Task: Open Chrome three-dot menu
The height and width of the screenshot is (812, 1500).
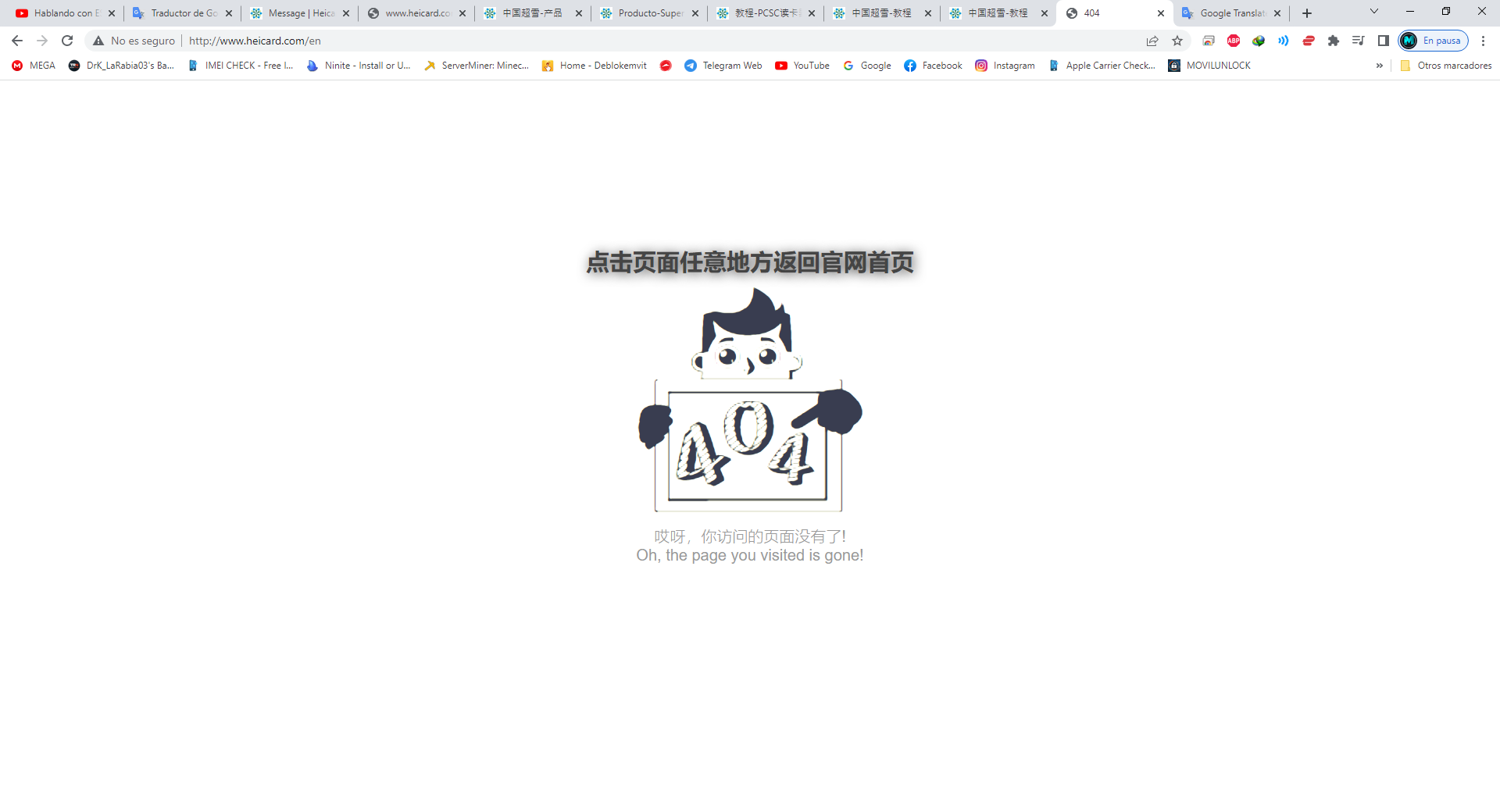Action: pos(1483,41)
